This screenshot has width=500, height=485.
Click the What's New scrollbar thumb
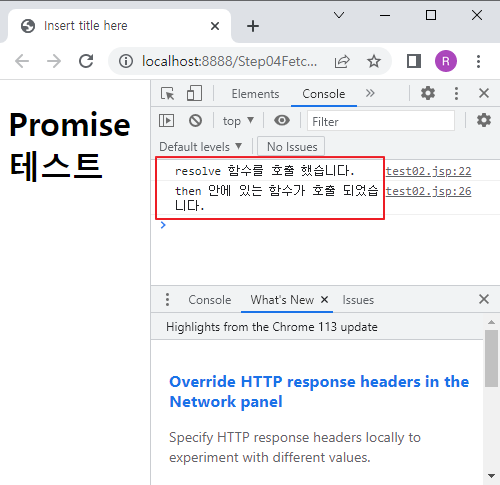[x=491, y=358]
